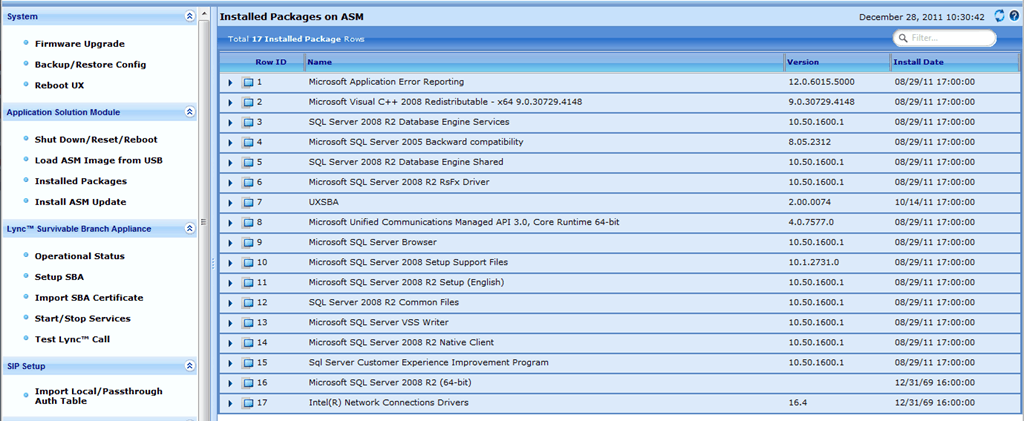Screen dimensions: 1024x421
Task: Click the package icon in row 17
Action: coord(248,403)
